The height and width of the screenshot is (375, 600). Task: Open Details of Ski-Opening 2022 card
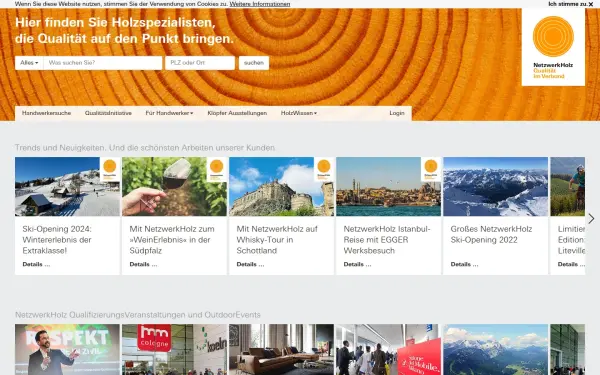pos(465,264)
